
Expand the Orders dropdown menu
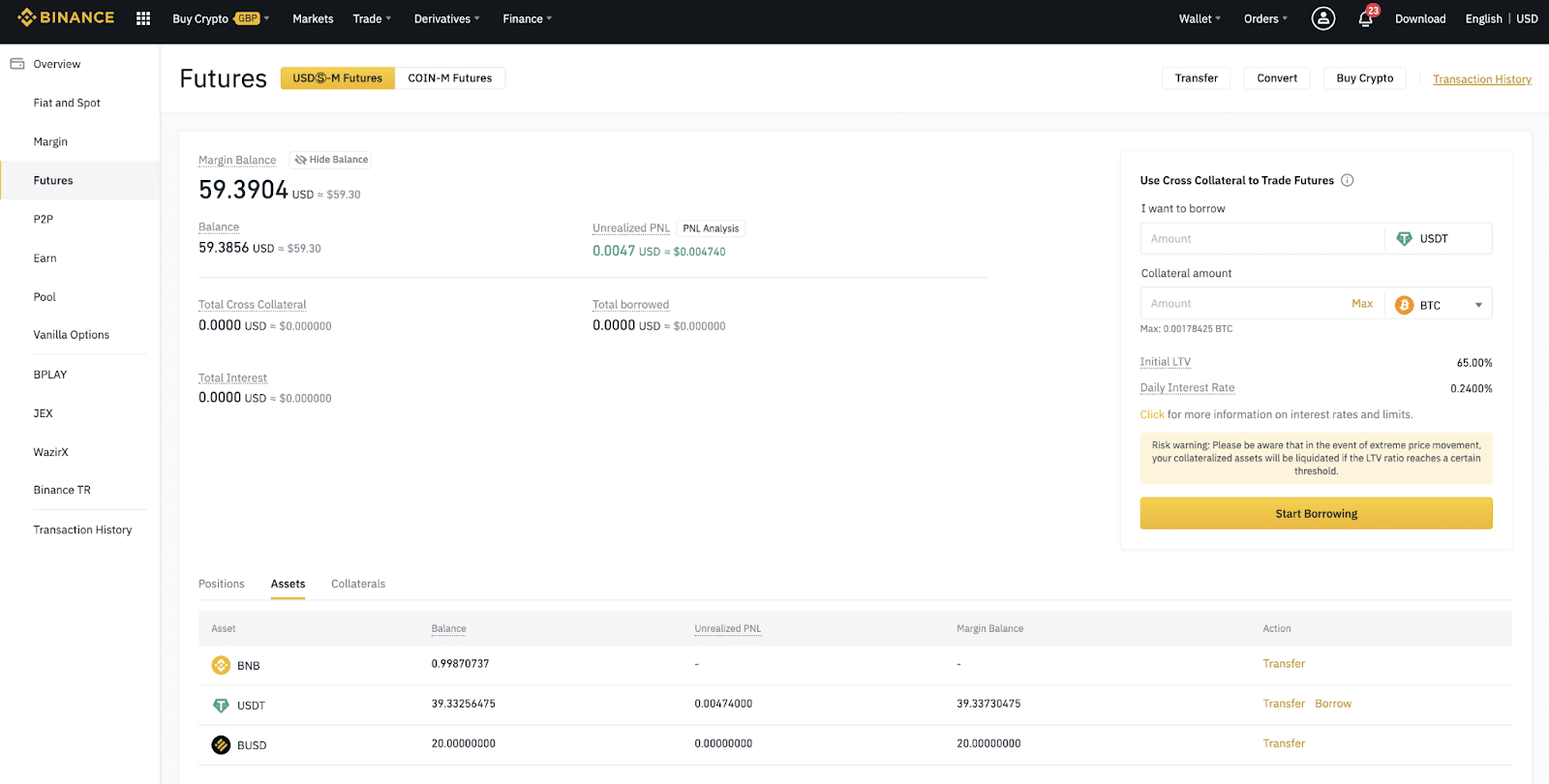coord(1265,18)
